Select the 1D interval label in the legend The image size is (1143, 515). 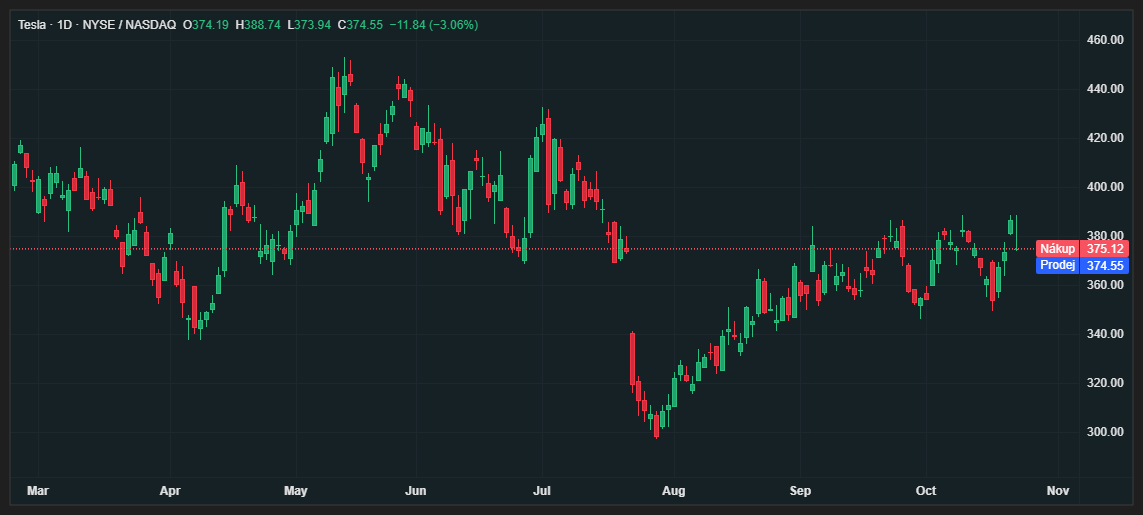pyautogui.click(x=66, y=25)
